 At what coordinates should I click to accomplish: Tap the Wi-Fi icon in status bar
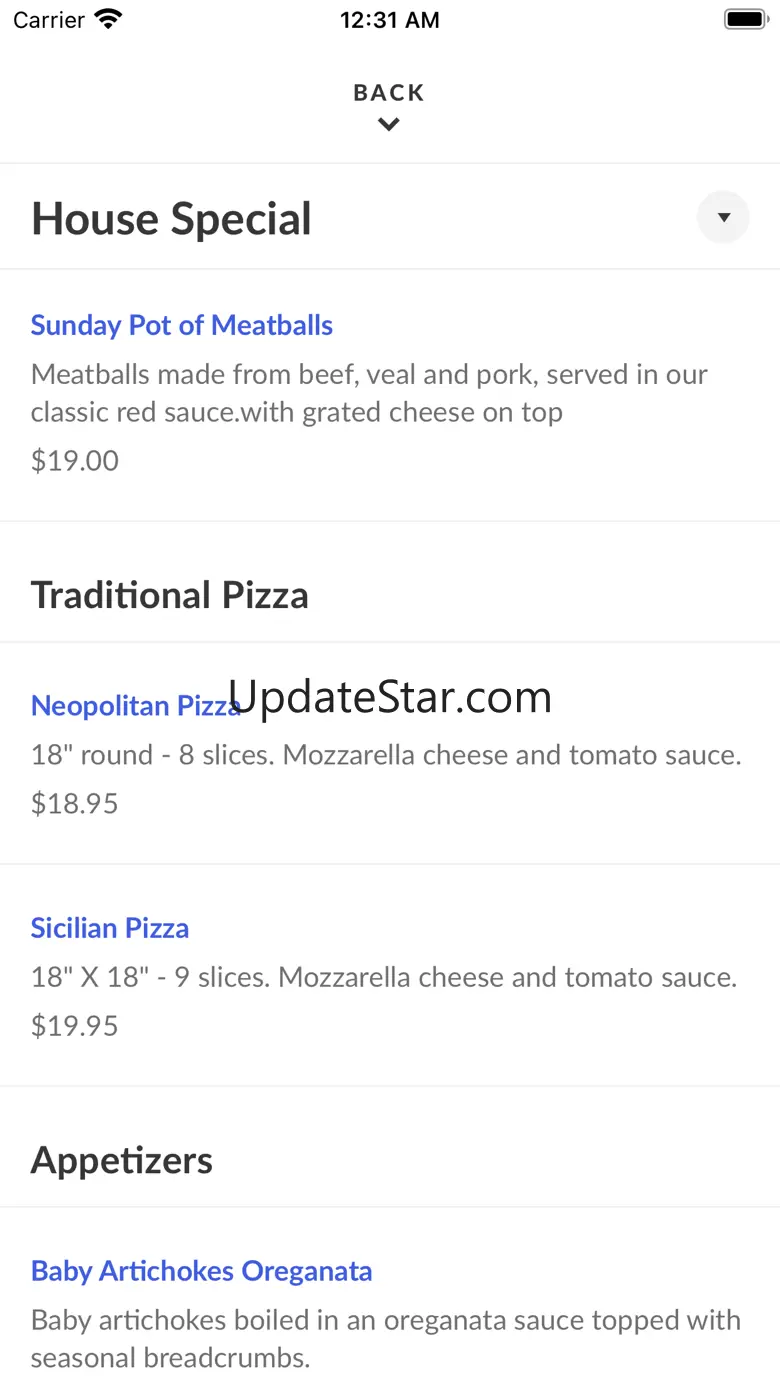108,19
